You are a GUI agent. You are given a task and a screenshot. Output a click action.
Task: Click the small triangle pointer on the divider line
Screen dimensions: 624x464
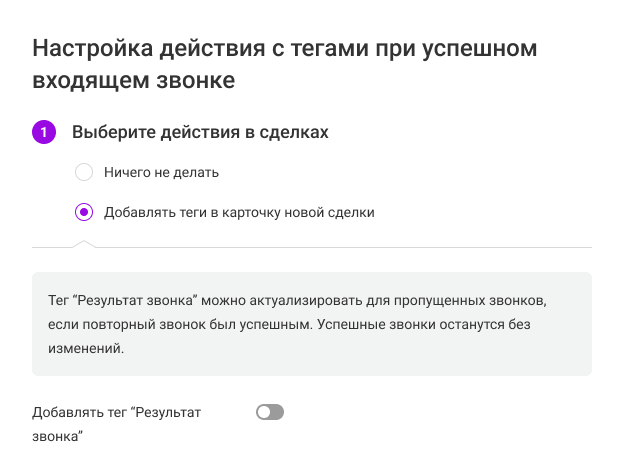[84, 243]
